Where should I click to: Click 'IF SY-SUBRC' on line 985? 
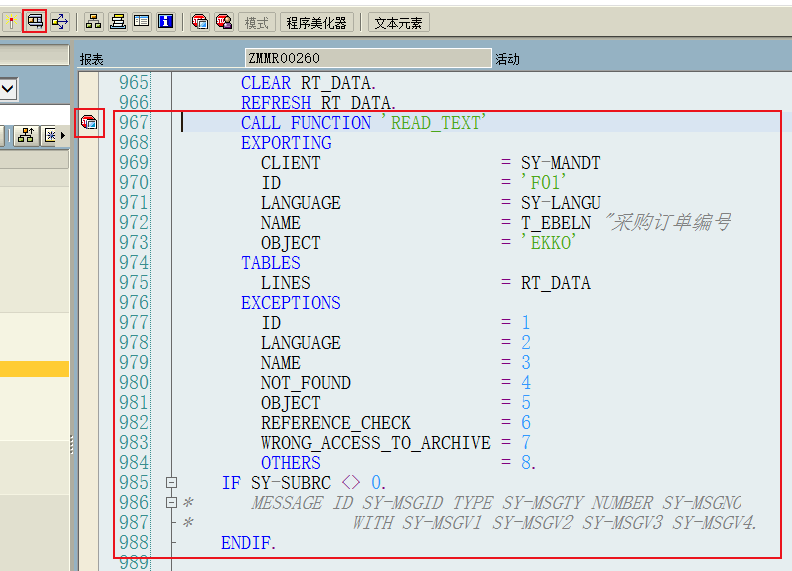276,483
